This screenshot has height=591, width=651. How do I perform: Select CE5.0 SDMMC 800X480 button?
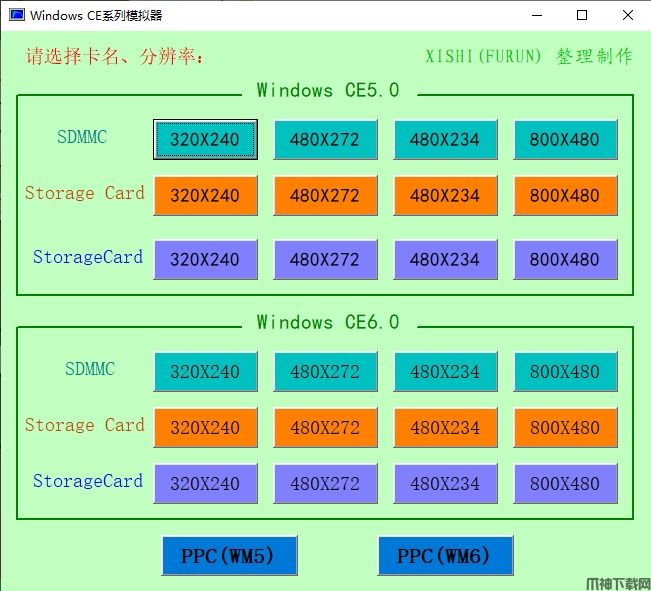pos(565,140)
